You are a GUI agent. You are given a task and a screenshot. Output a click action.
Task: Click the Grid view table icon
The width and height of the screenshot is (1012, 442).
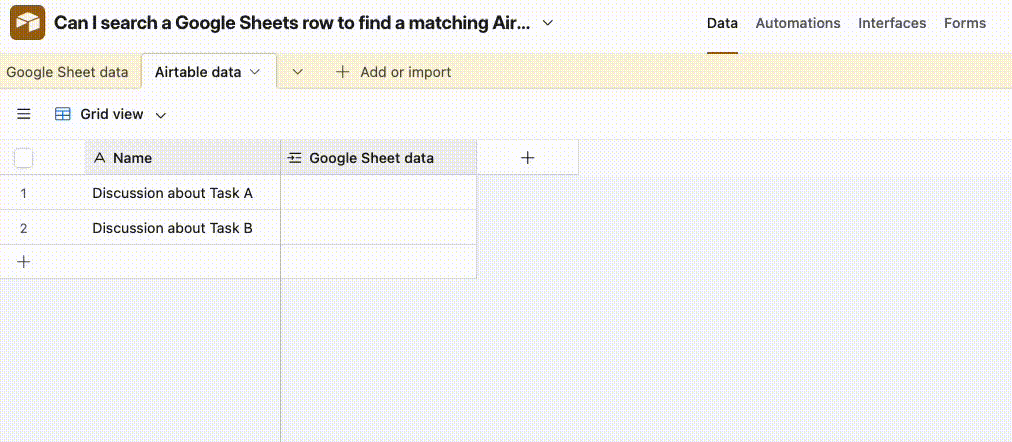(63, 115)
